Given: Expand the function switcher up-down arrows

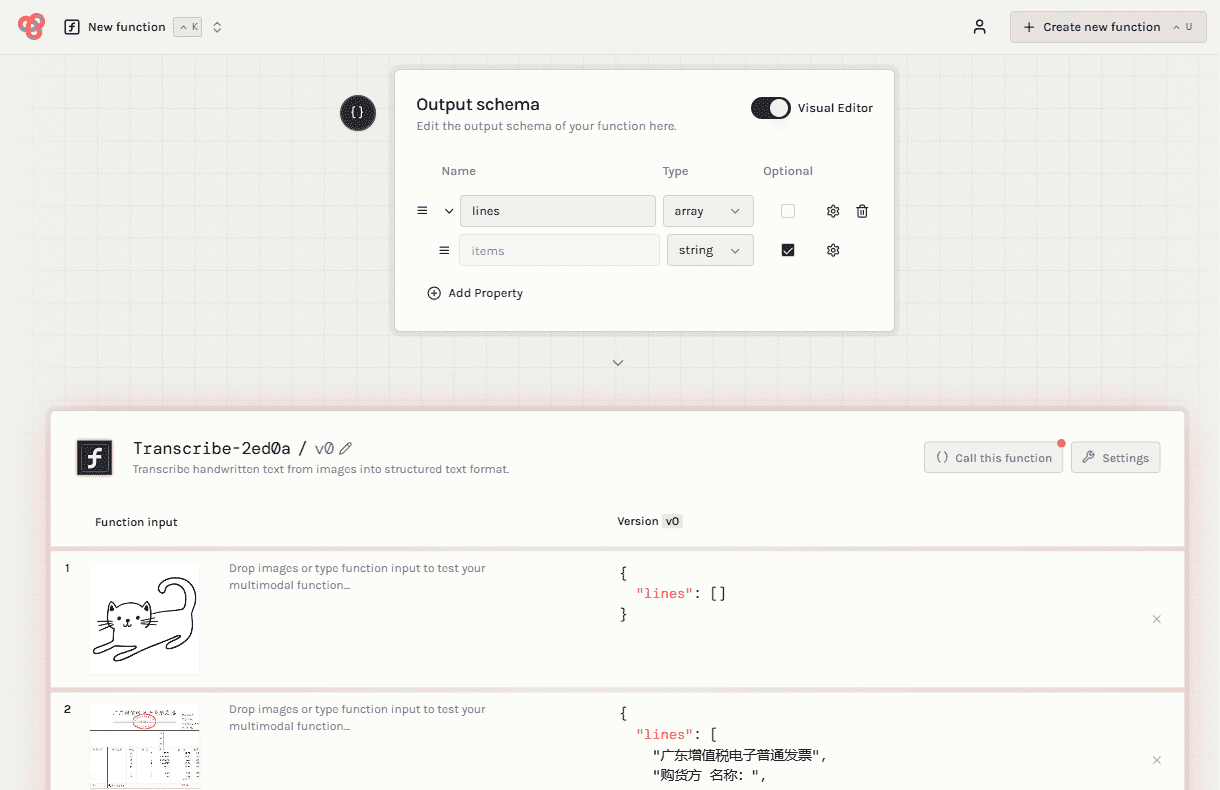Looking at the screenshot, I should [217, 27].
